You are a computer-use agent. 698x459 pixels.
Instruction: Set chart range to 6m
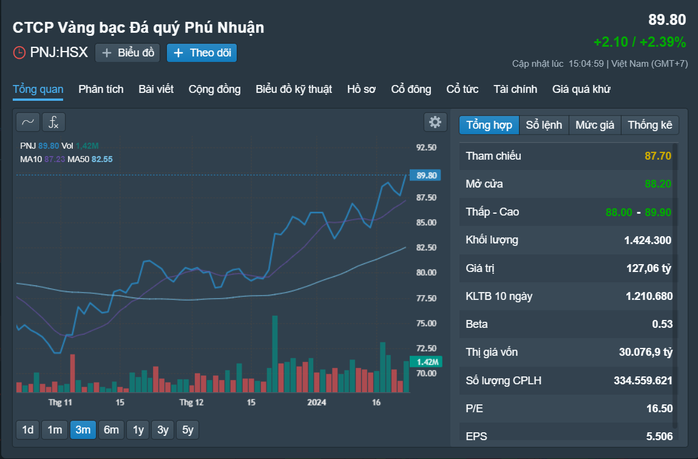click(111, 430)
